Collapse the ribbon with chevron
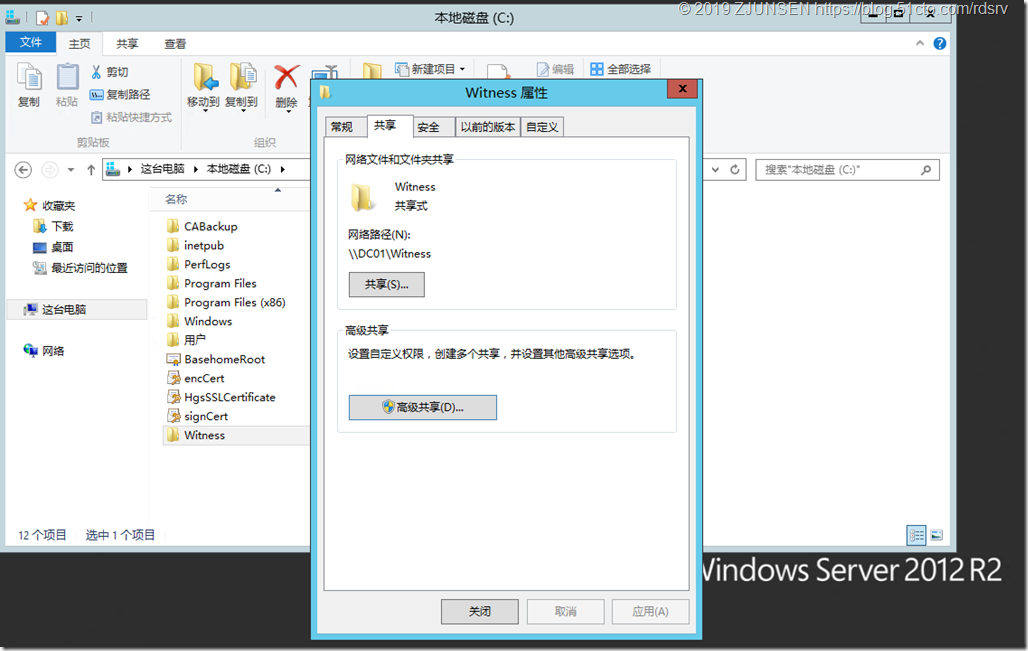Viewport: 1028px width, 651px height. click(x=920, y=43)
